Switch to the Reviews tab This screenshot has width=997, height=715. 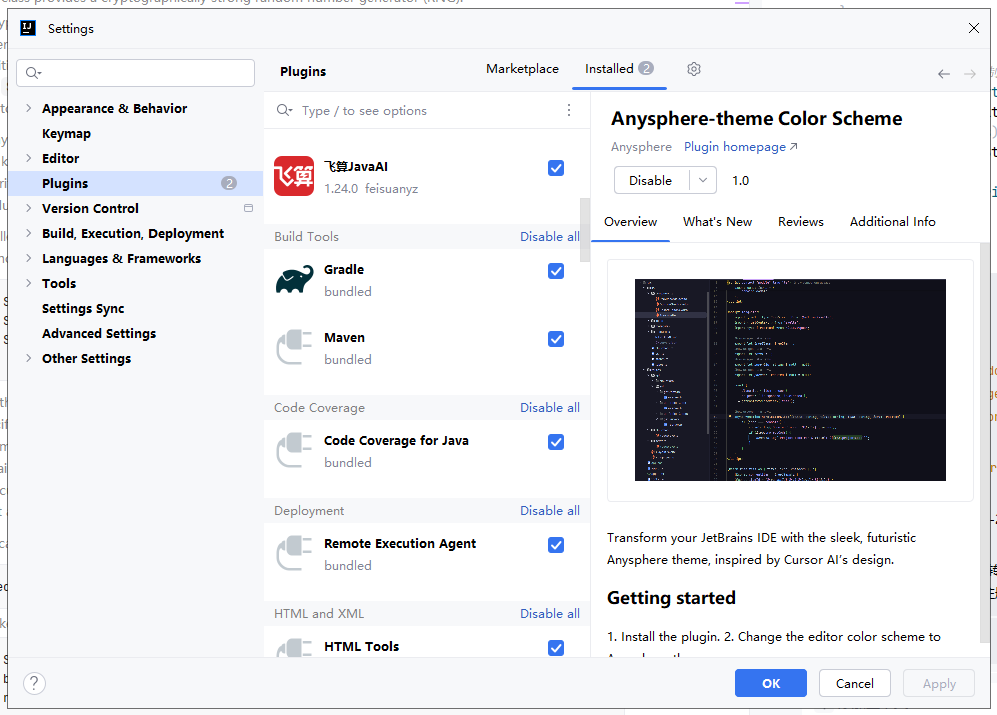point(801,222)
